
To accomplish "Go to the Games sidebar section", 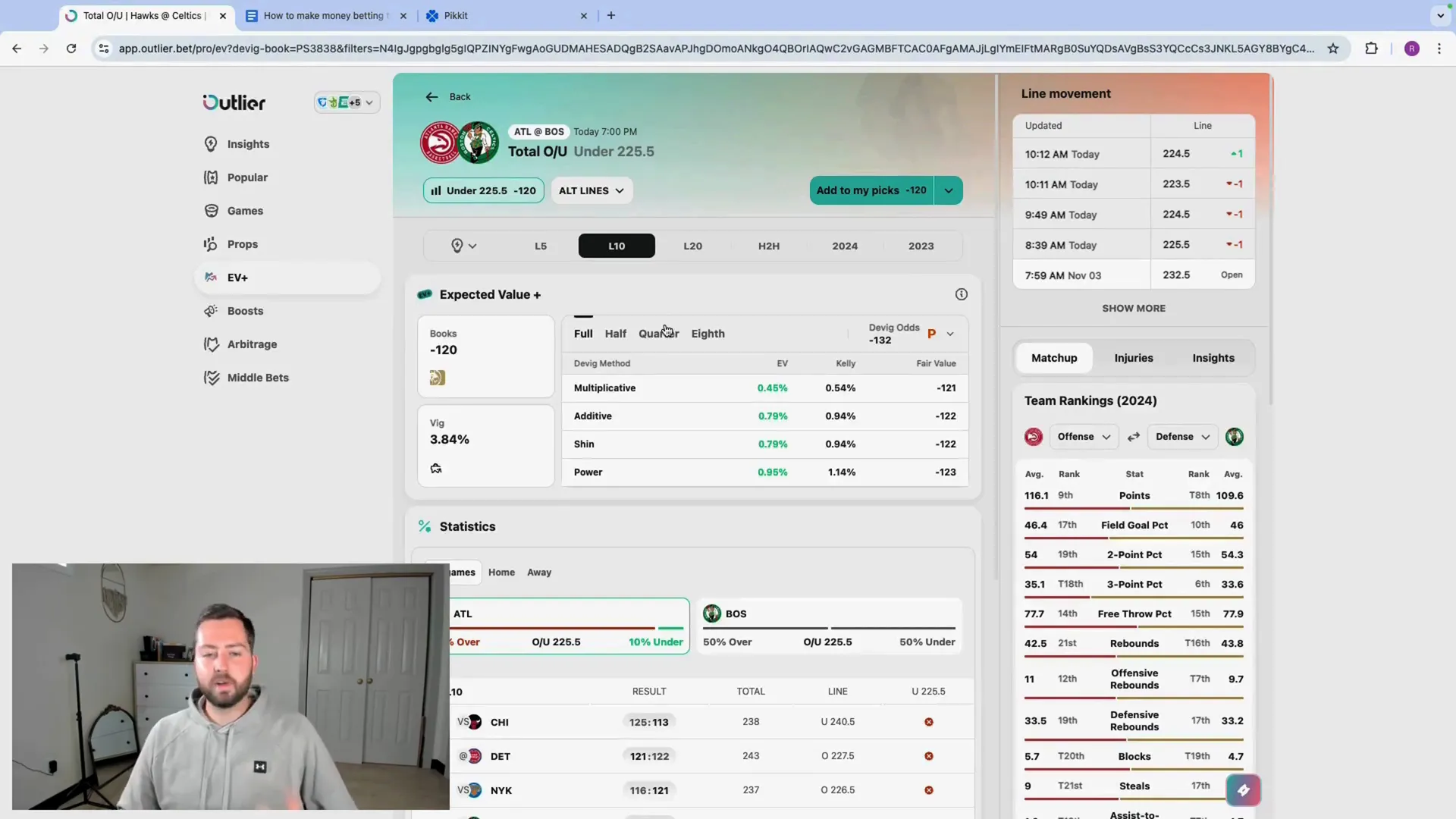I will [234, 211].
